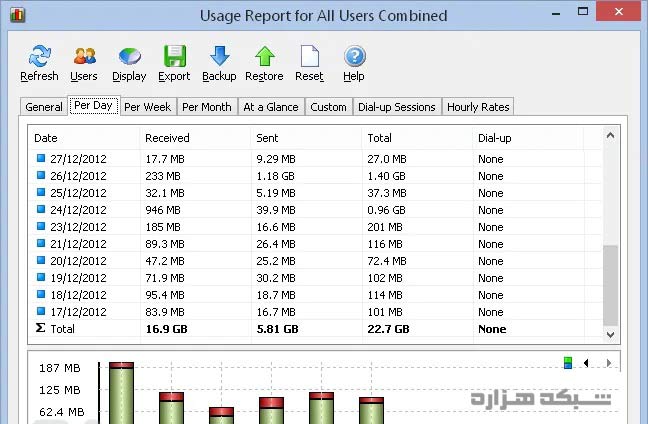Open the Per Month tab
This screenshot has width=648, height=424.
[x=207, y=107]
